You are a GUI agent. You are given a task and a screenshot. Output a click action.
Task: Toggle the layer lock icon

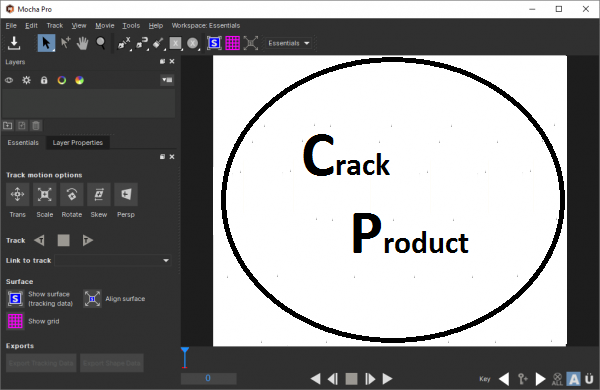pos(44,80)
